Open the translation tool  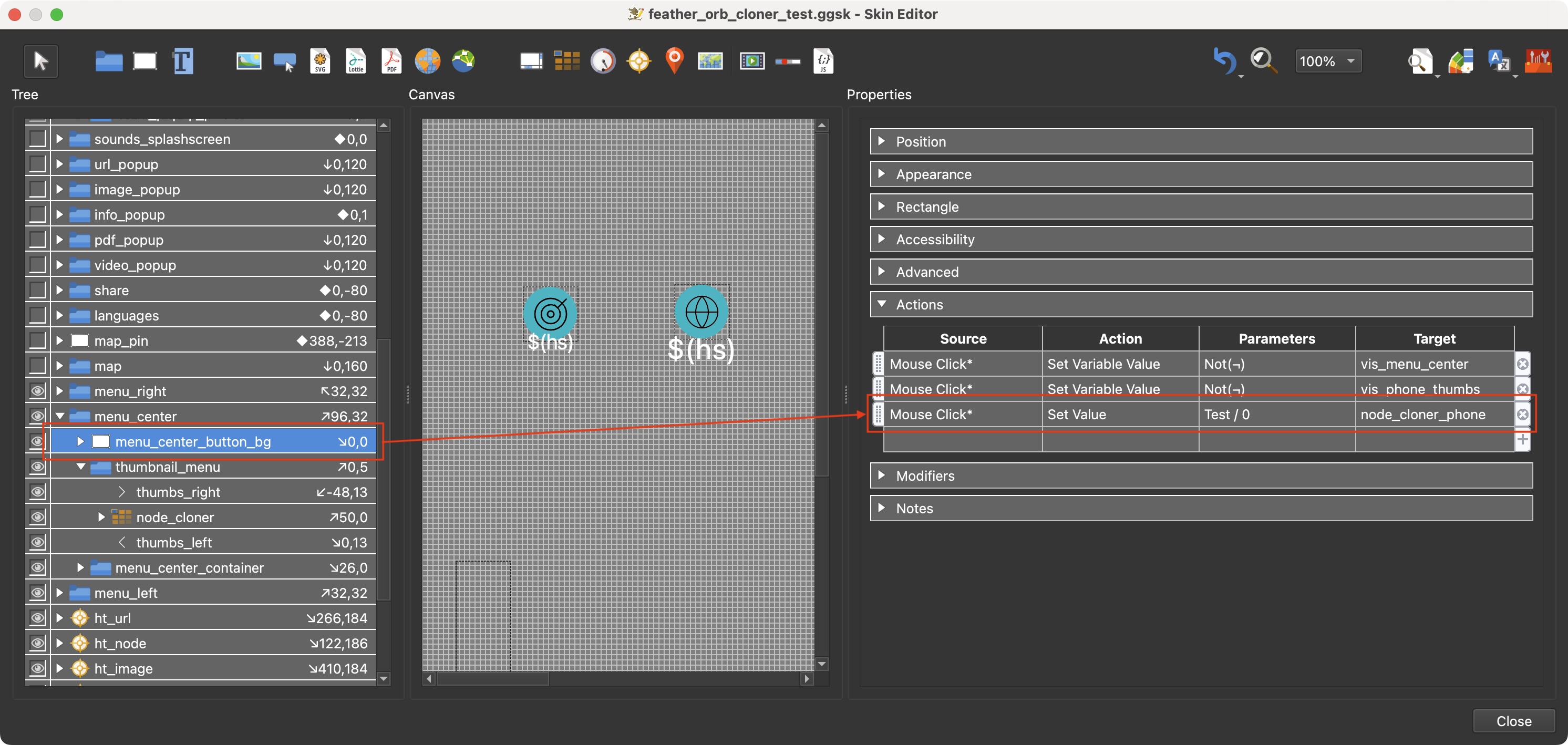point(1499,61)
